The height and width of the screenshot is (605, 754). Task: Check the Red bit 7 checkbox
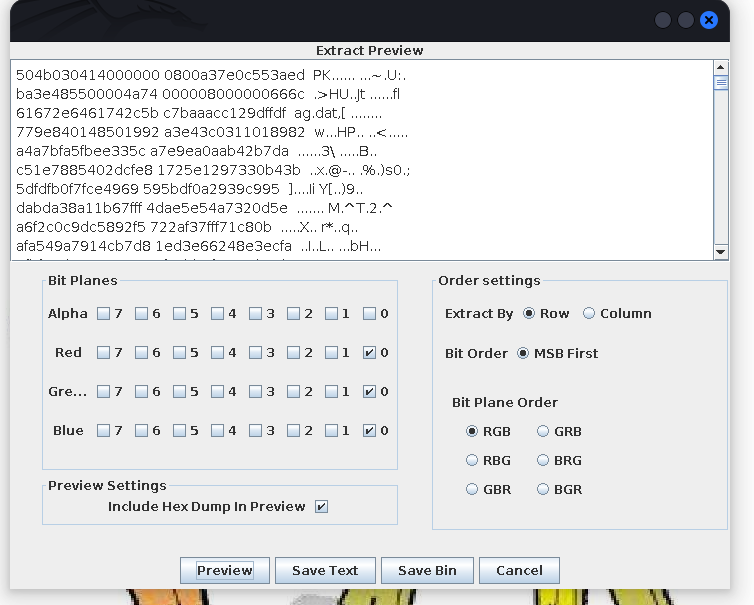(x=103, y=353)
